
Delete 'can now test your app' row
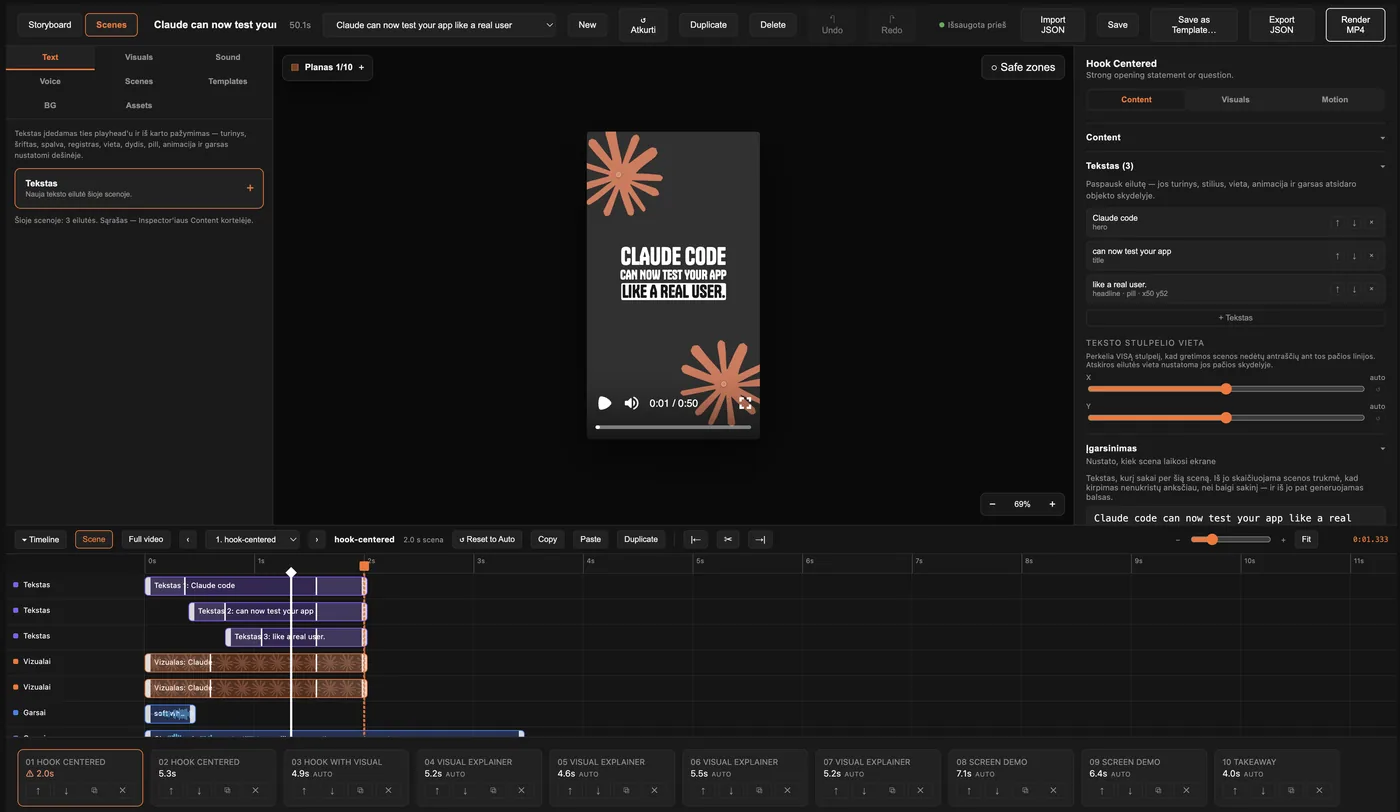click(1371, 256)
